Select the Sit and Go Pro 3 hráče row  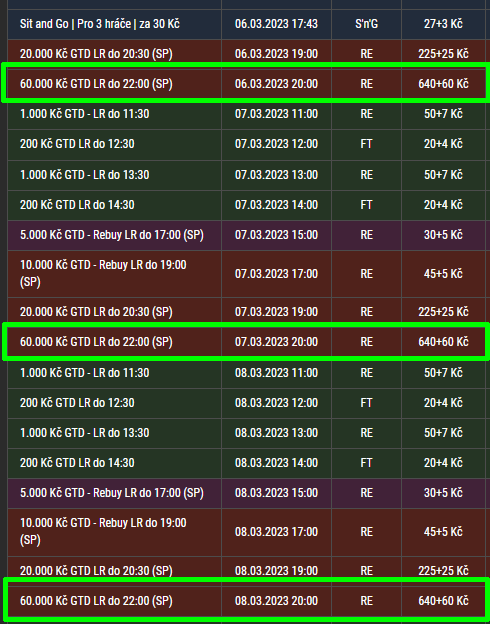point(247,24)
